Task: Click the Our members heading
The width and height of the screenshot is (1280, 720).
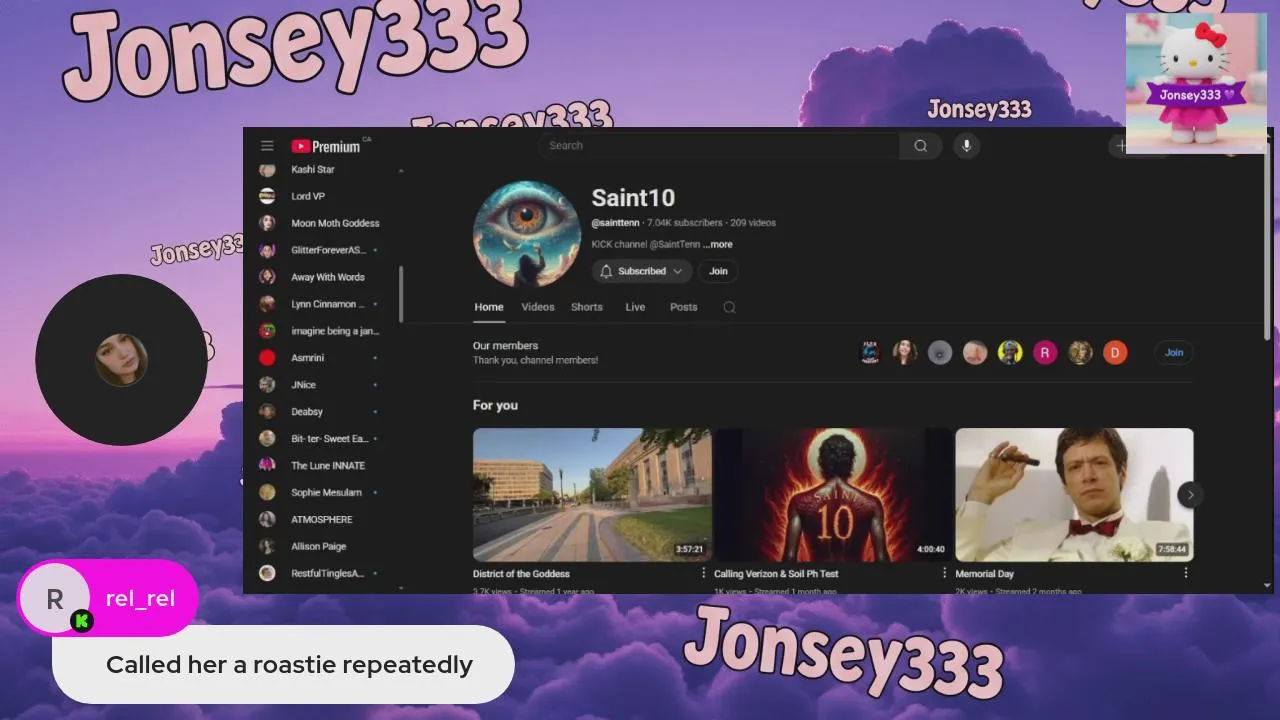Action: [x=505, y=346]
